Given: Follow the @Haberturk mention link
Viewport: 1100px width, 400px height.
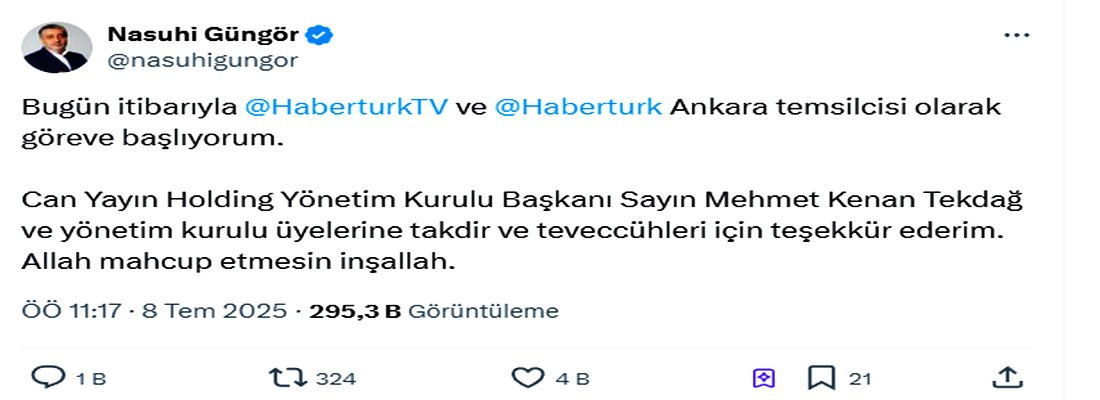Looking at the screenshot, I should click(x=578, y=107).
